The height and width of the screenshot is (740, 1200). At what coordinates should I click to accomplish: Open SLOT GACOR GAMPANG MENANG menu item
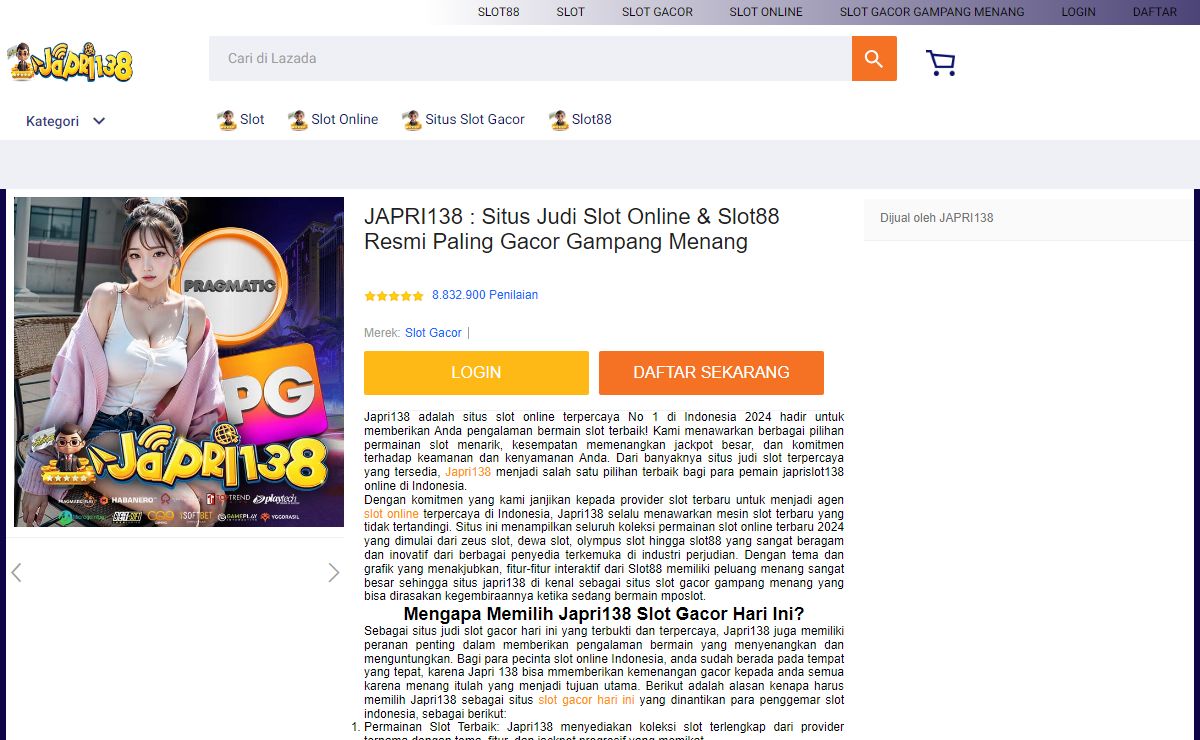pos(932,12)
